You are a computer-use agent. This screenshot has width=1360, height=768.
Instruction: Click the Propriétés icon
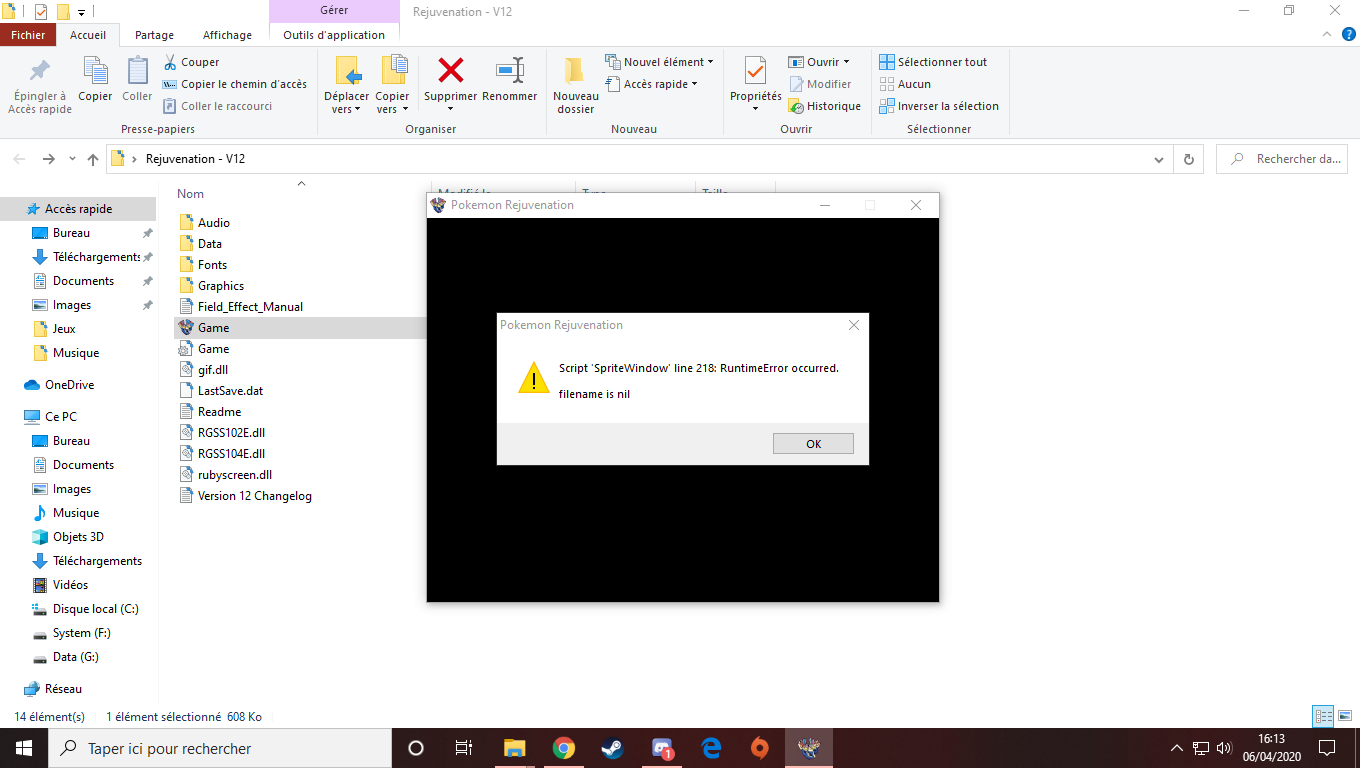[755, 71]
